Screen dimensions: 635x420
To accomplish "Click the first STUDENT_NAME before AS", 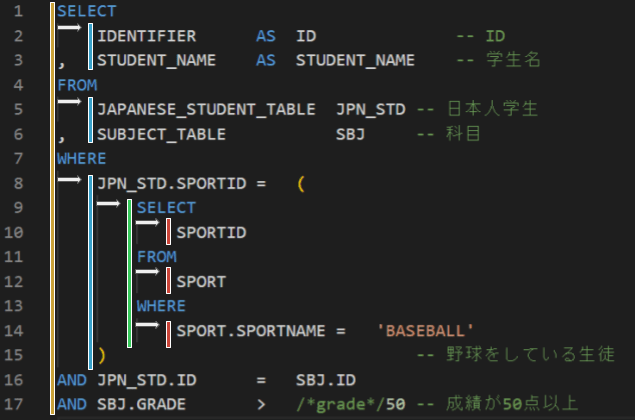I will pyautogui.click(x=156, y=60).
